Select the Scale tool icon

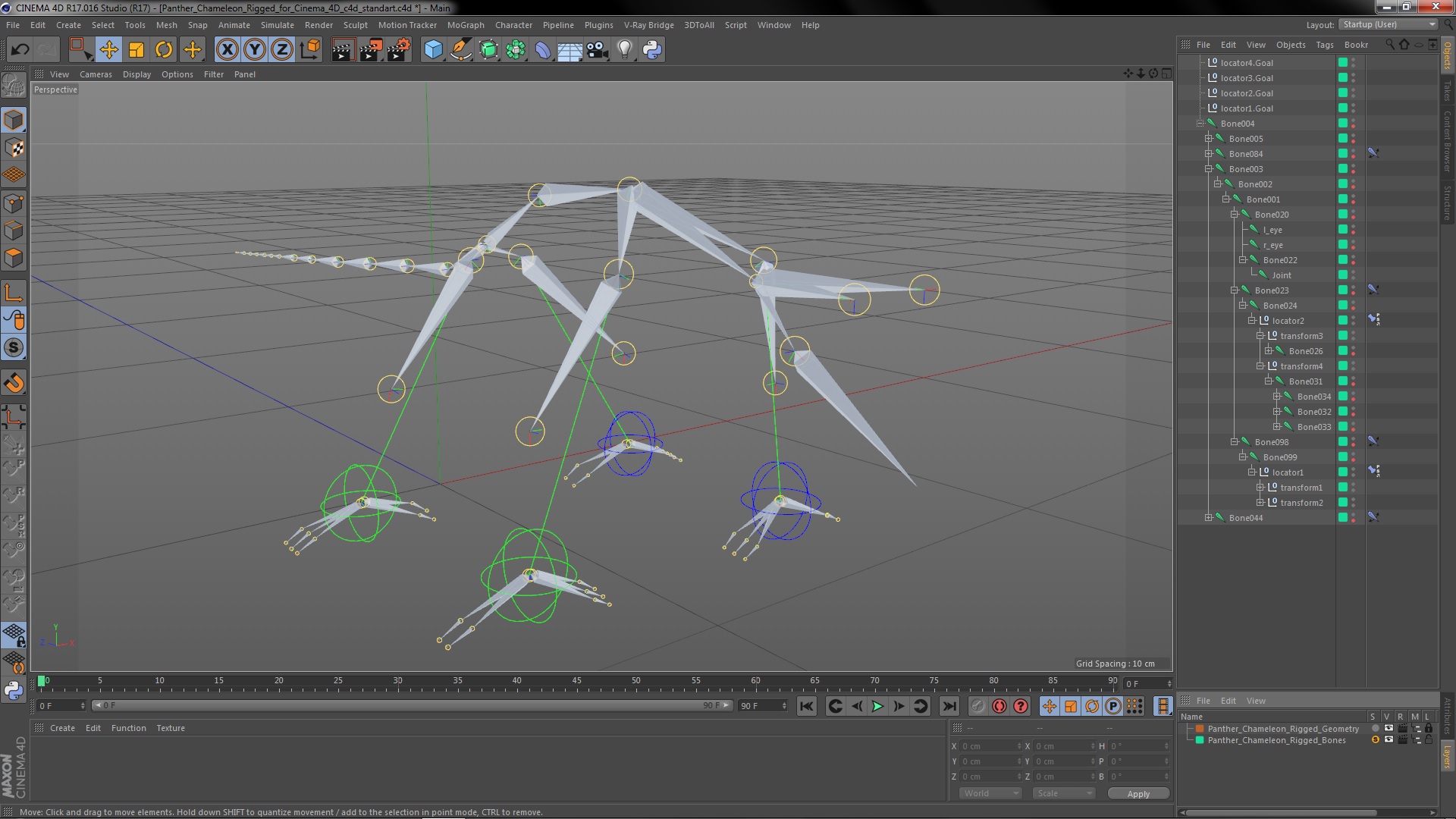pos(137,49)
